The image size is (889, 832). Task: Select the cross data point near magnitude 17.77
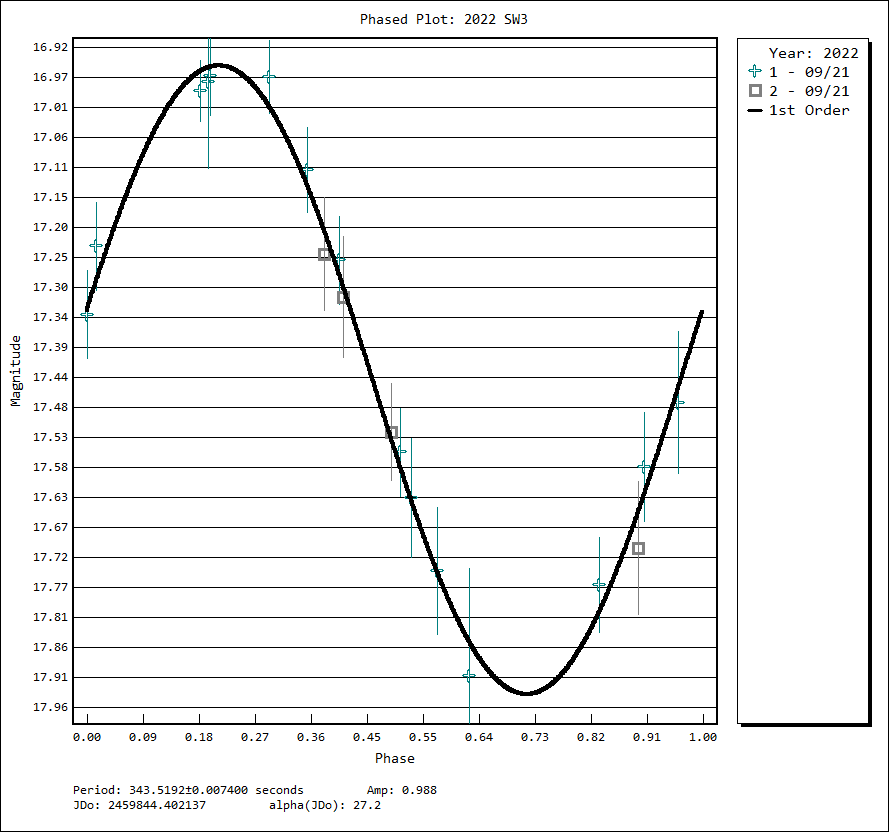click(x=599, y=584)
